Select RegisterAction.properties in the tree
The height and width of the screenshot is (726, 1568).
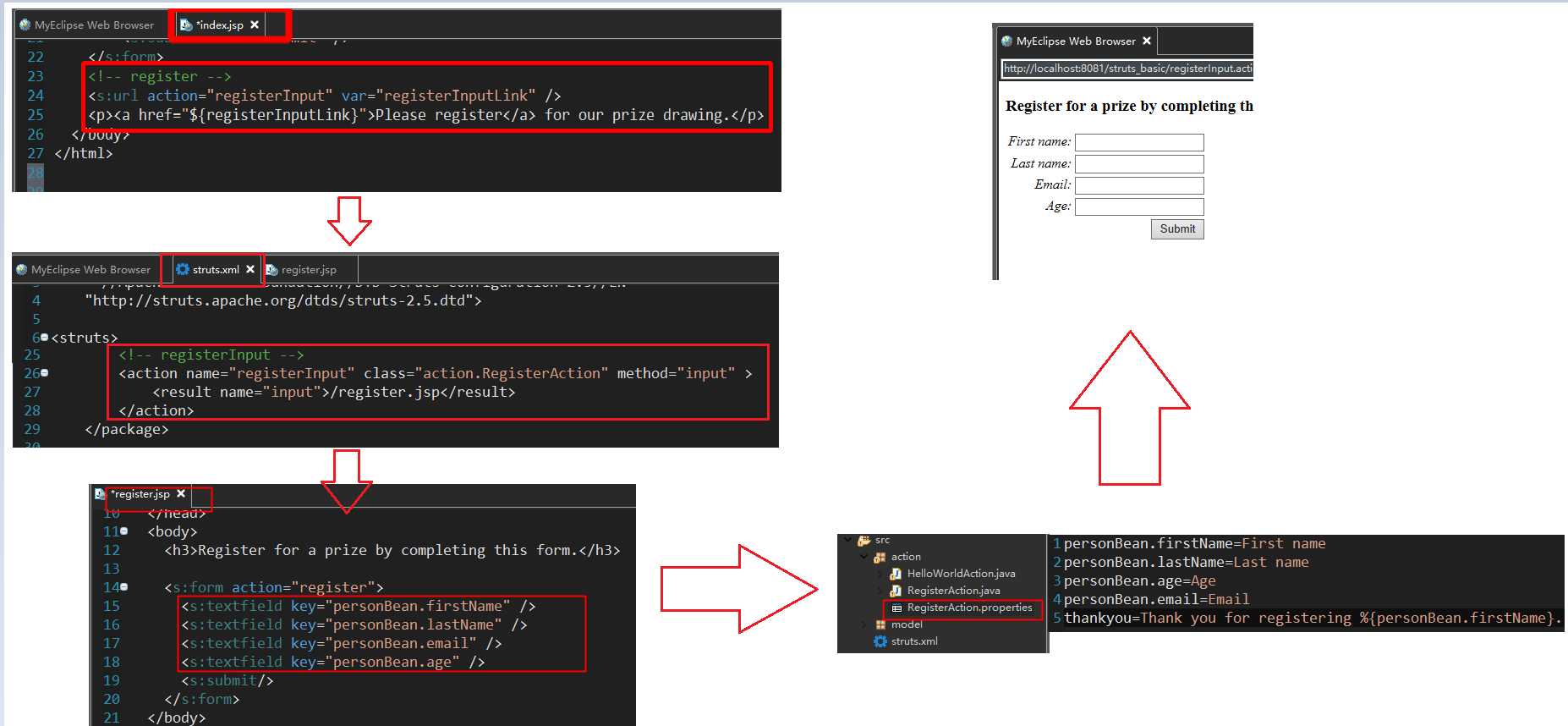tap(969, 608)
